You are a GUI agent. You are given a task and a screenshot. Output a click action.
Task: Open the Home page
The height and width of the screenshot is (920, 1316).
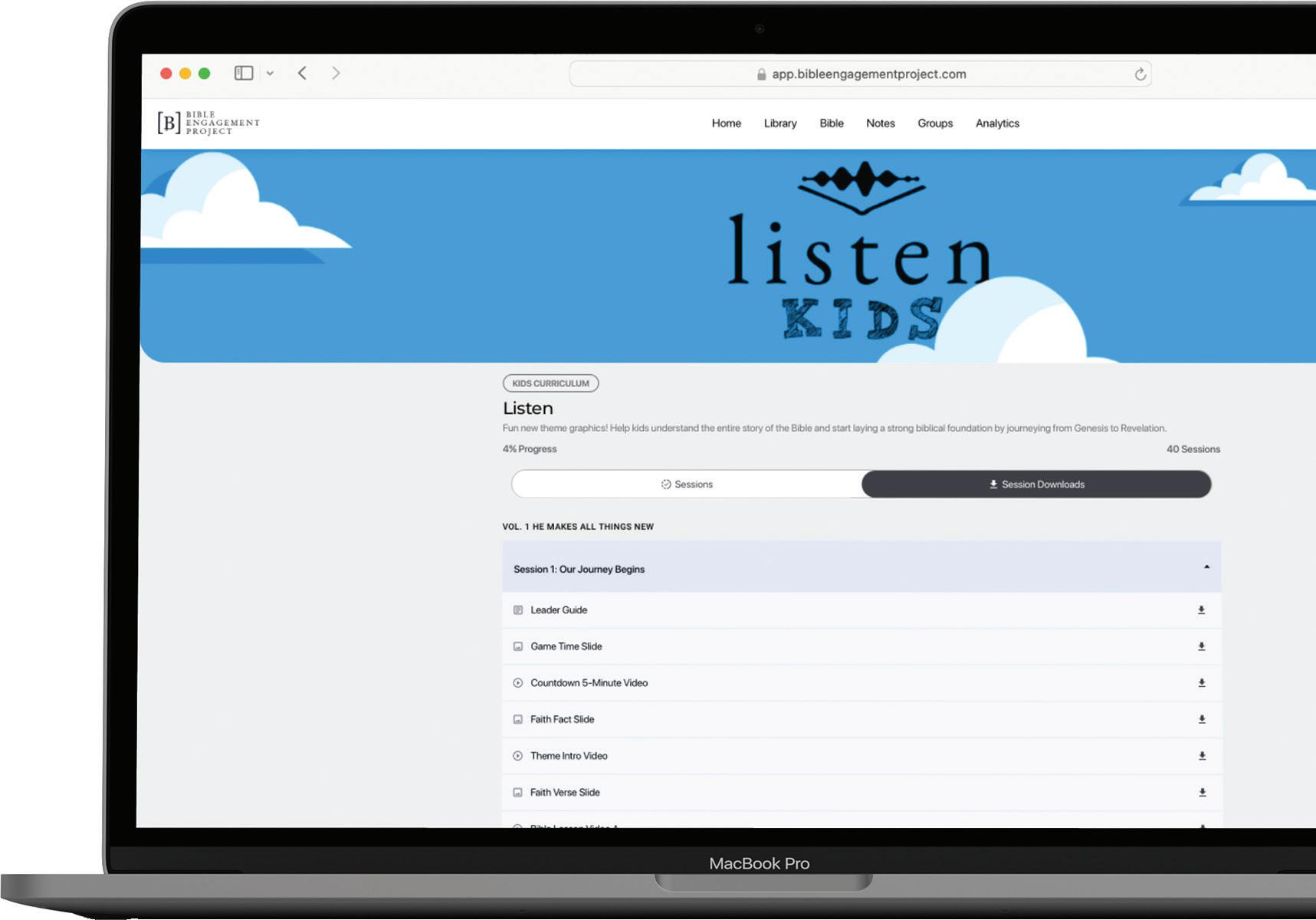727,123
